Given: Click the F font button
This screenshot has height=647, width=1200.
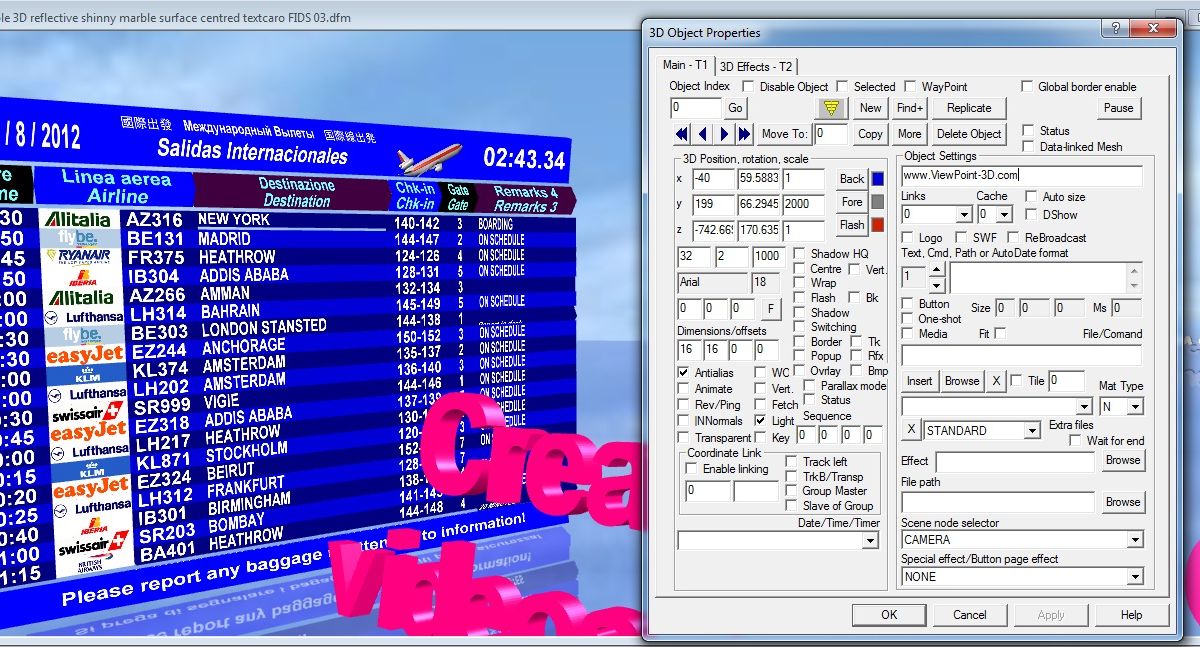Looking at the screenshot, I should (769, 309).
